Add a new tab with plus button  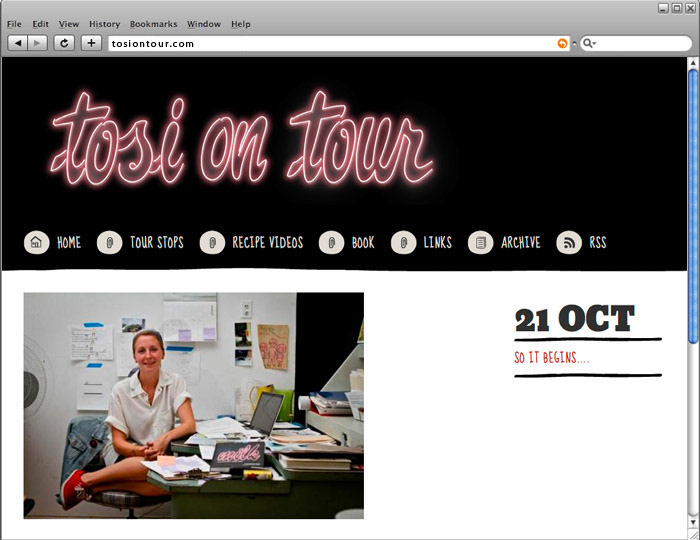pos(91,43)
